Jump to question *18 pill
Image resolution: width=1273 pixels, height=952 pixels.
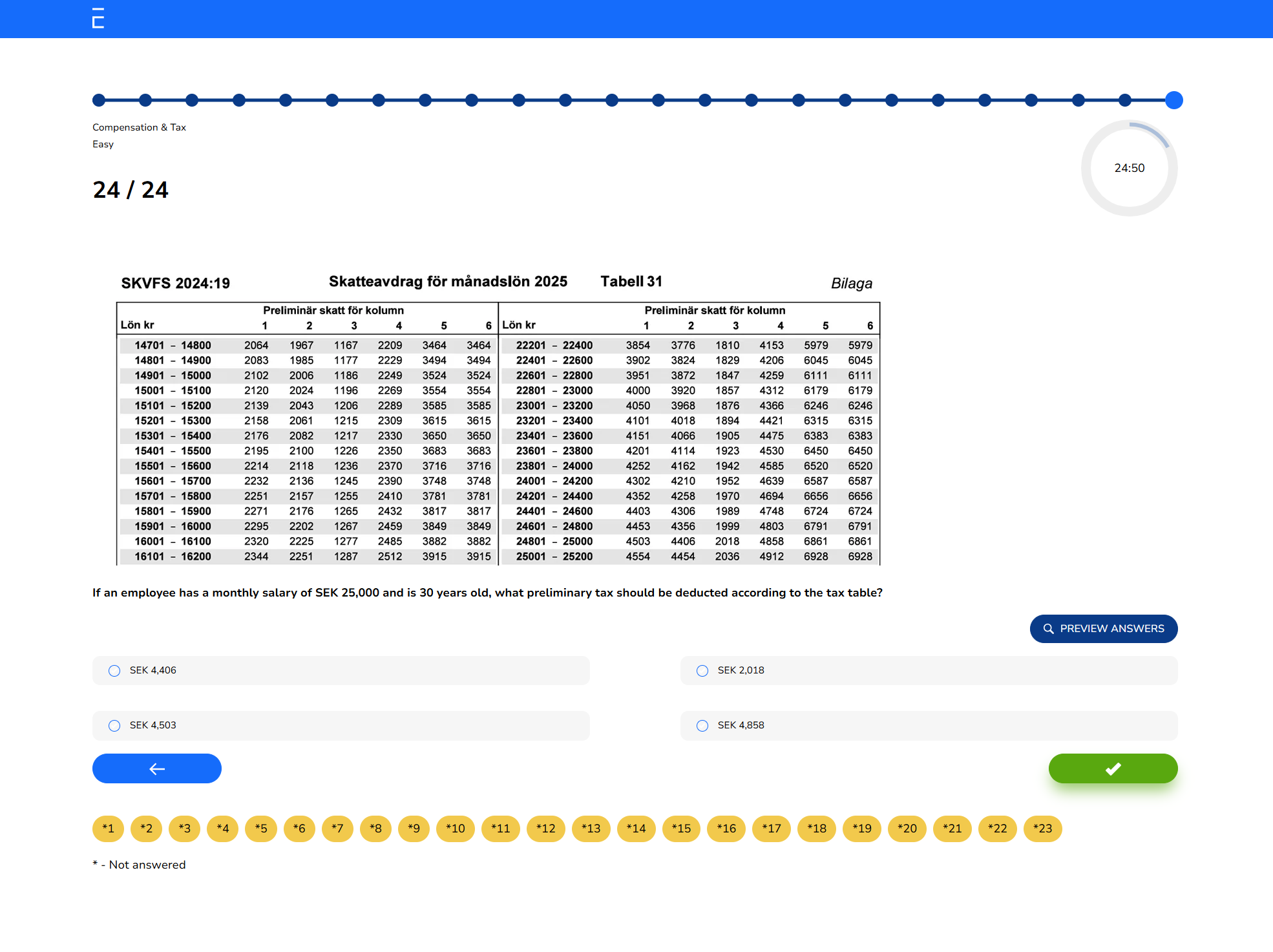pos(816,829)
